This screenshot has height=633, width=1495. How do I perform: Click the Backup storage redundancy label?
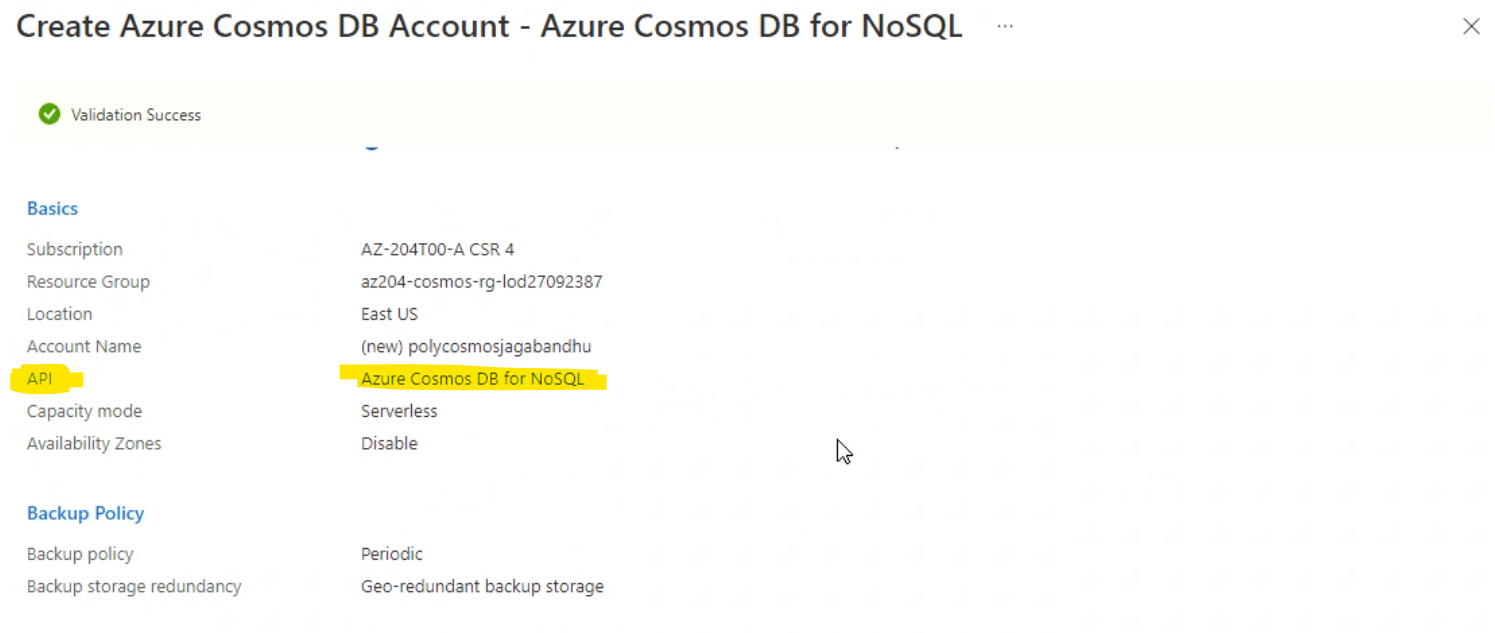click(134, 586)
